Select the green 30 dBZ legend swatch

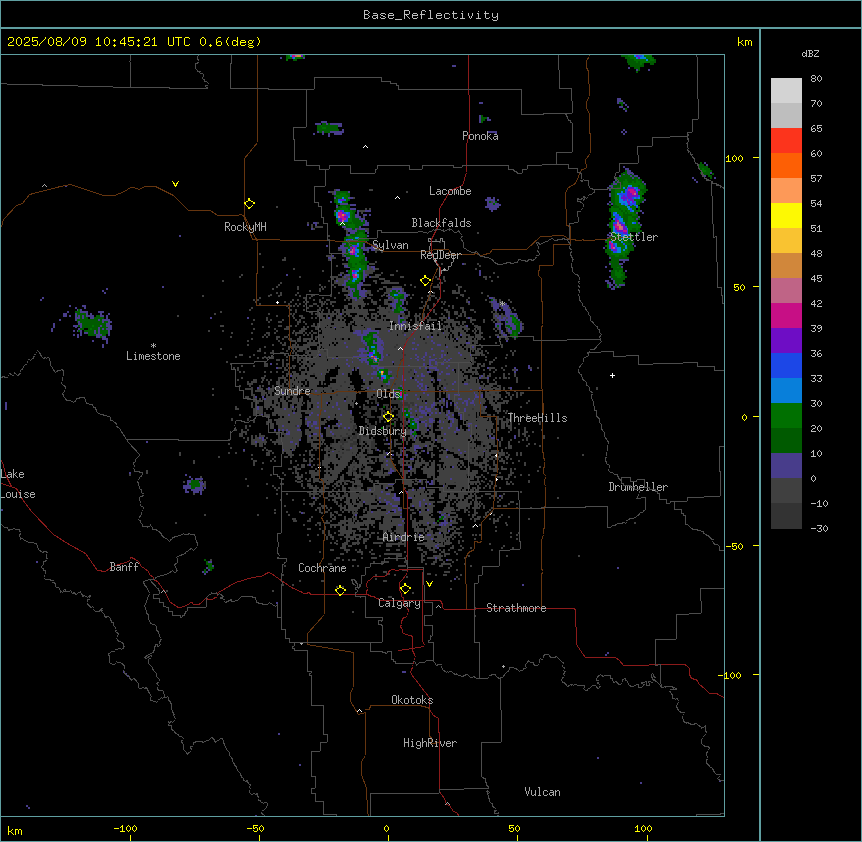tap(786, 416)
